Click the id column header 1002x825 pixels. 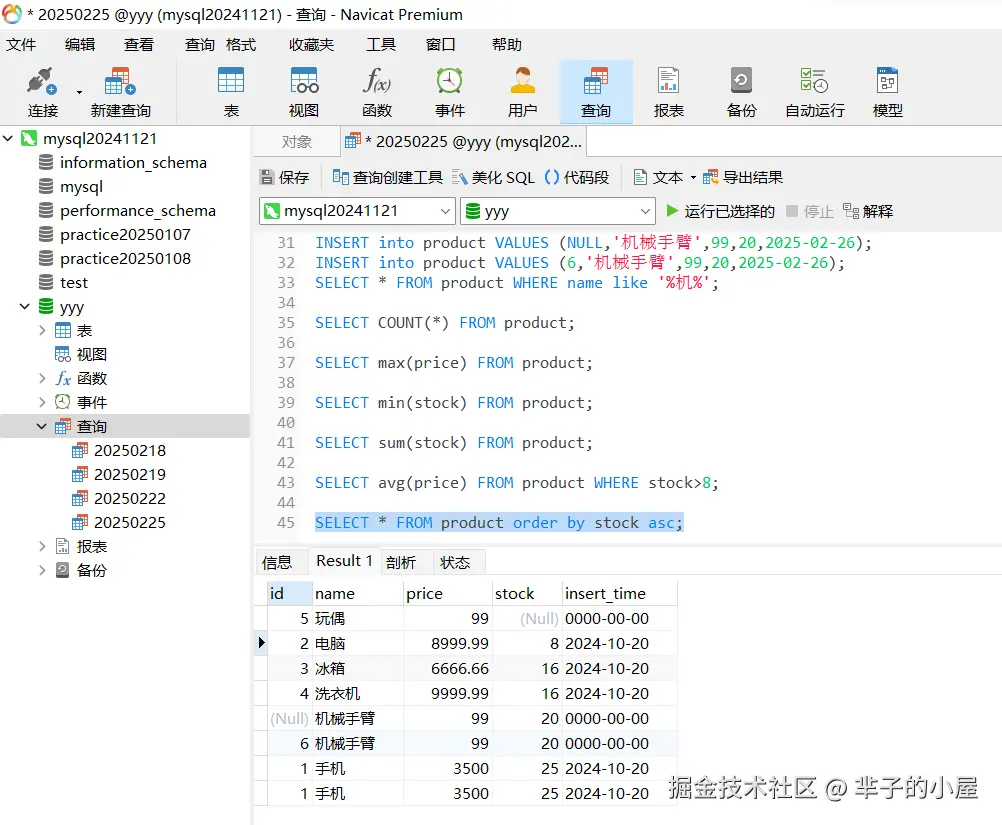289,594
